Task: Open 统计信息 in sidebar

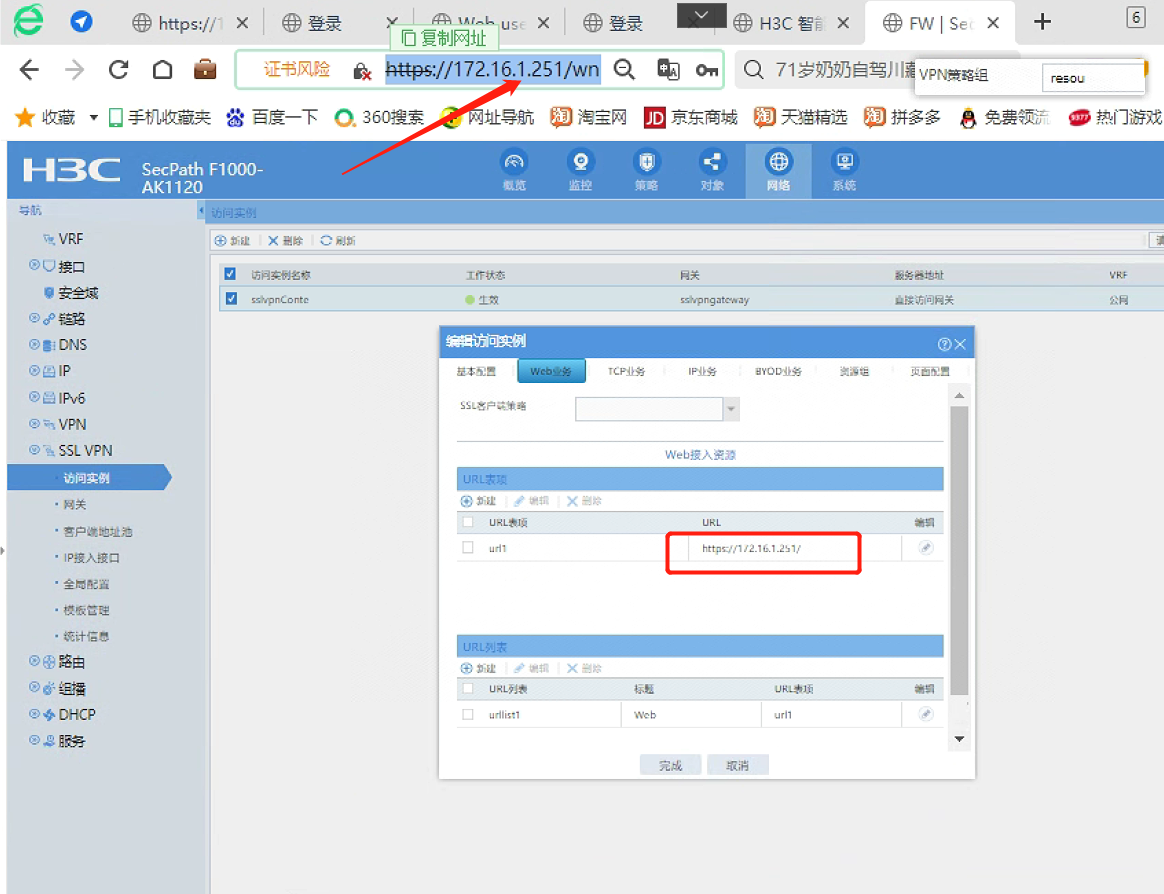Action: tap(86, 636)
